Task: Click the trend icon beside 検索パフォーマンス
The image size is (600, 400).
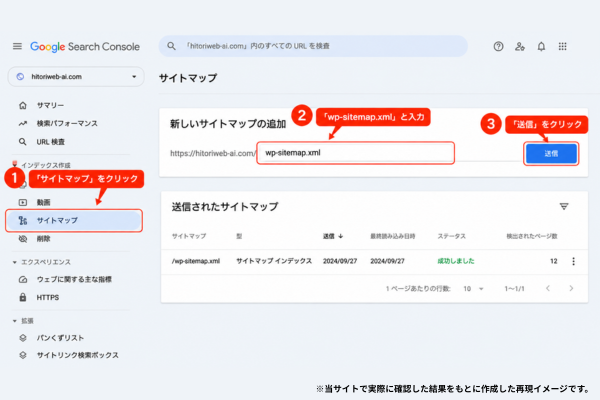Action: click(23, 124)
